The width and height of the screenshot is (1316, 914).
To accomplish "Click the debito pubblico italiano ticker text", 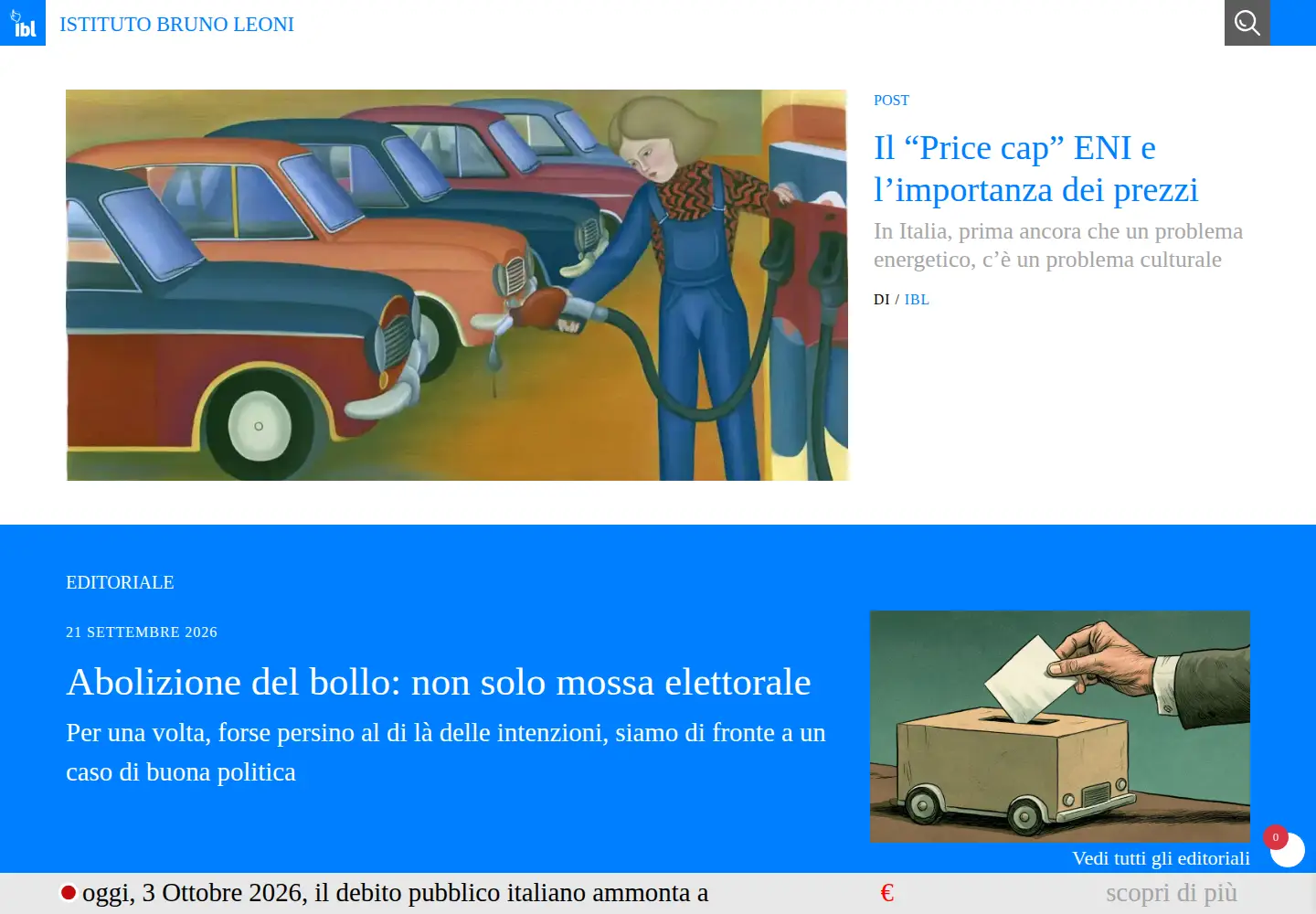I will point(396,893).
